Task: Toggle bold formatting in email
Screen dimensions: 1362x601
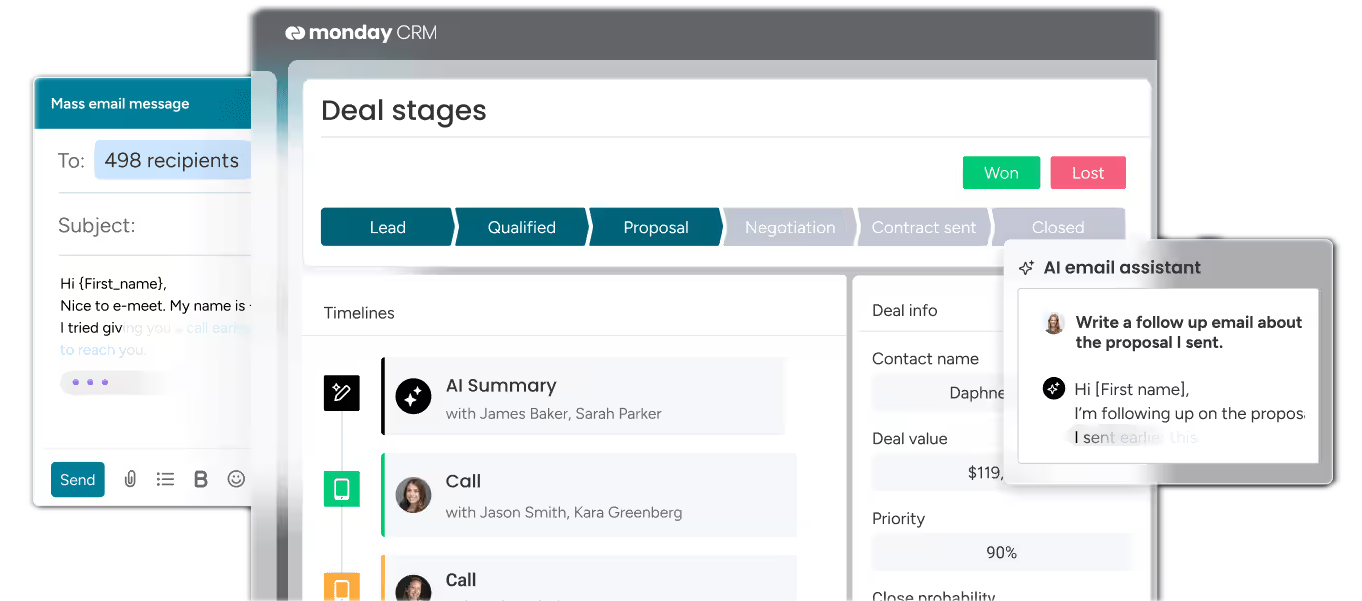Action: click(201, 479)
